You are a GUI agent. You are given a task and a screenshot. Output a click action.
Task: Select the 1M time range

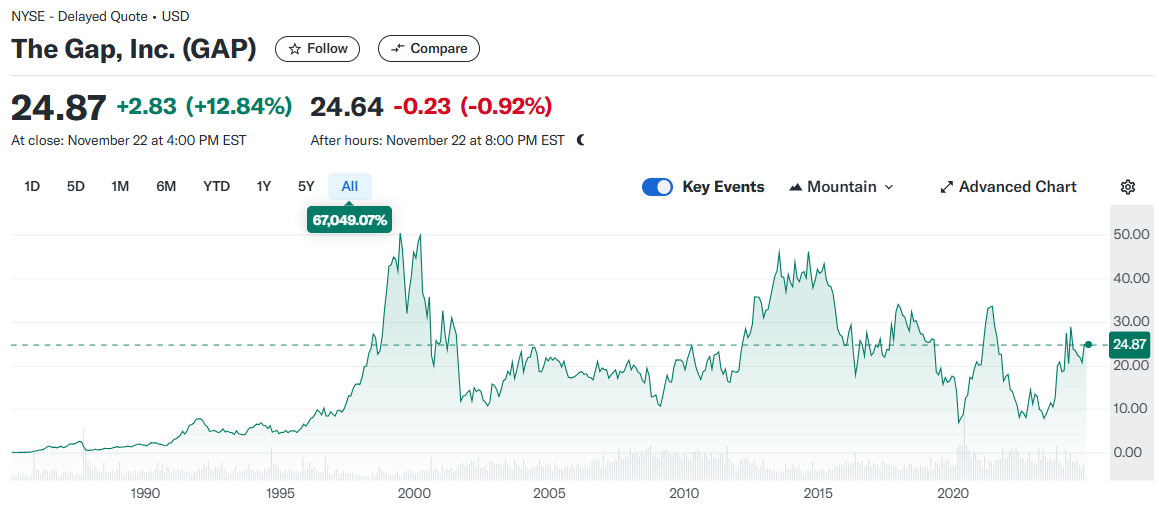click(x=120, y=186)
